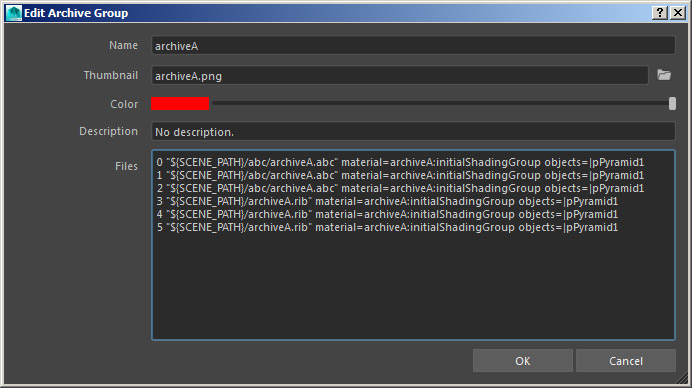The width and height of the screenshot is (692, 388).
Task: Cancel editing the archive group
Action: point(625,361)
